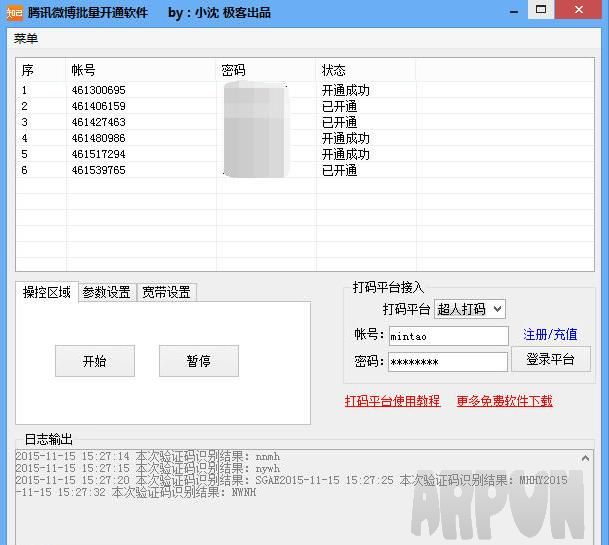This screenshot has width=609, height=545.
Task: Focus the 帐号 field containing mintao
Action: click(447, 336)
